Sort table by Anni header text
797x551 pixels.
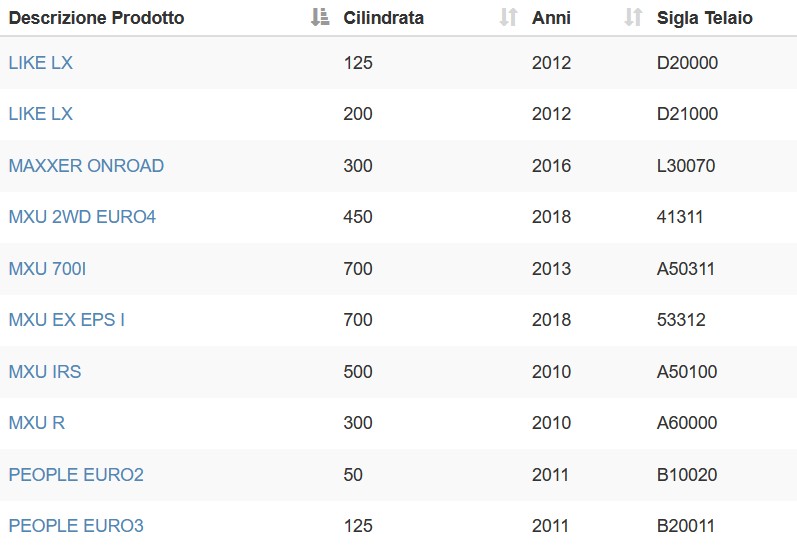551,18
